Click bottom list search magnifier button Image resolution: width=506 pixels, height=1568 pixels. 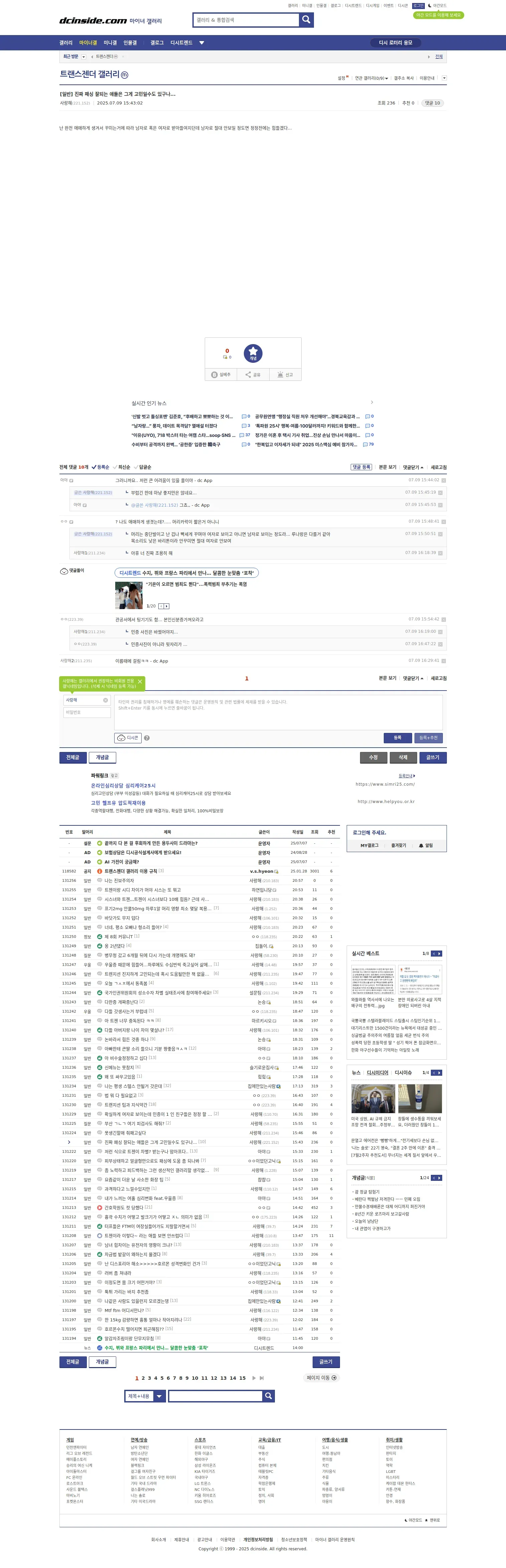tap(269, 1396)
